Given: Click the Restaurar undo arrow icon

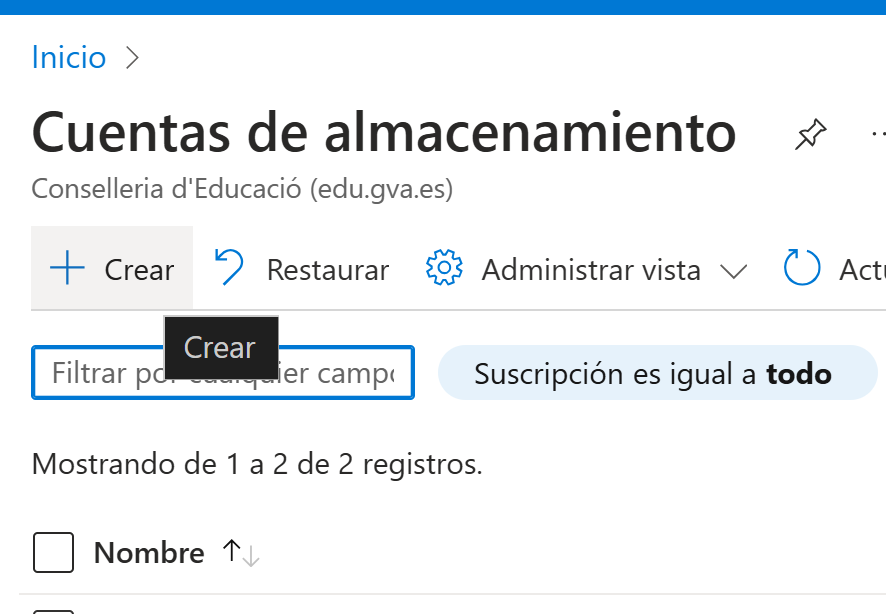Looking at the screenshot, I should click(x=229, y=267).
